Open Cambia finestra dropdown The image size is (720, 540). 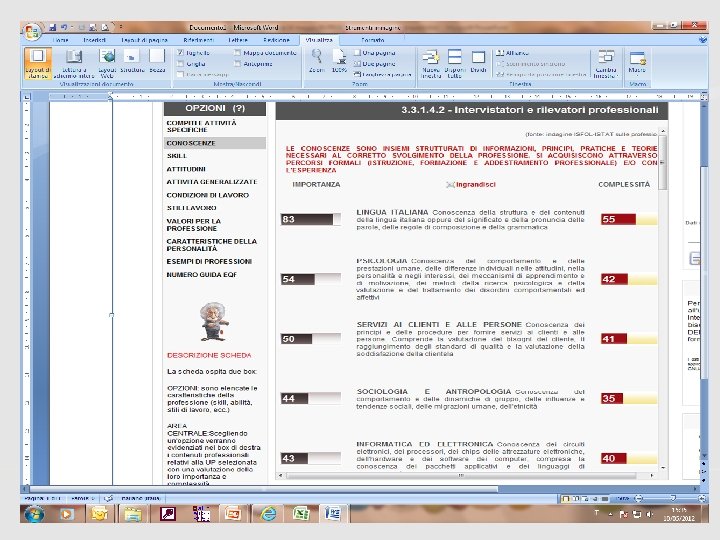tap(606, 63)
